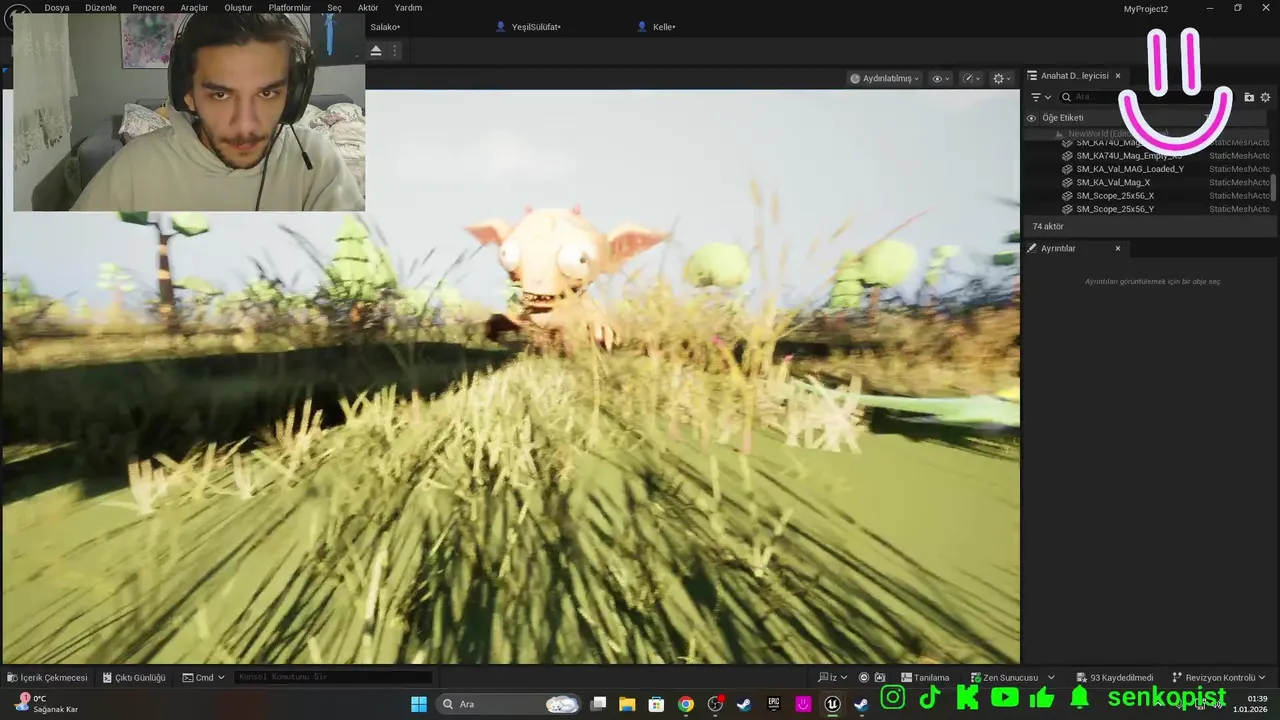Open the Tanılama diagnostics panel
This screenshot has height=720, width=1280.
925,677
